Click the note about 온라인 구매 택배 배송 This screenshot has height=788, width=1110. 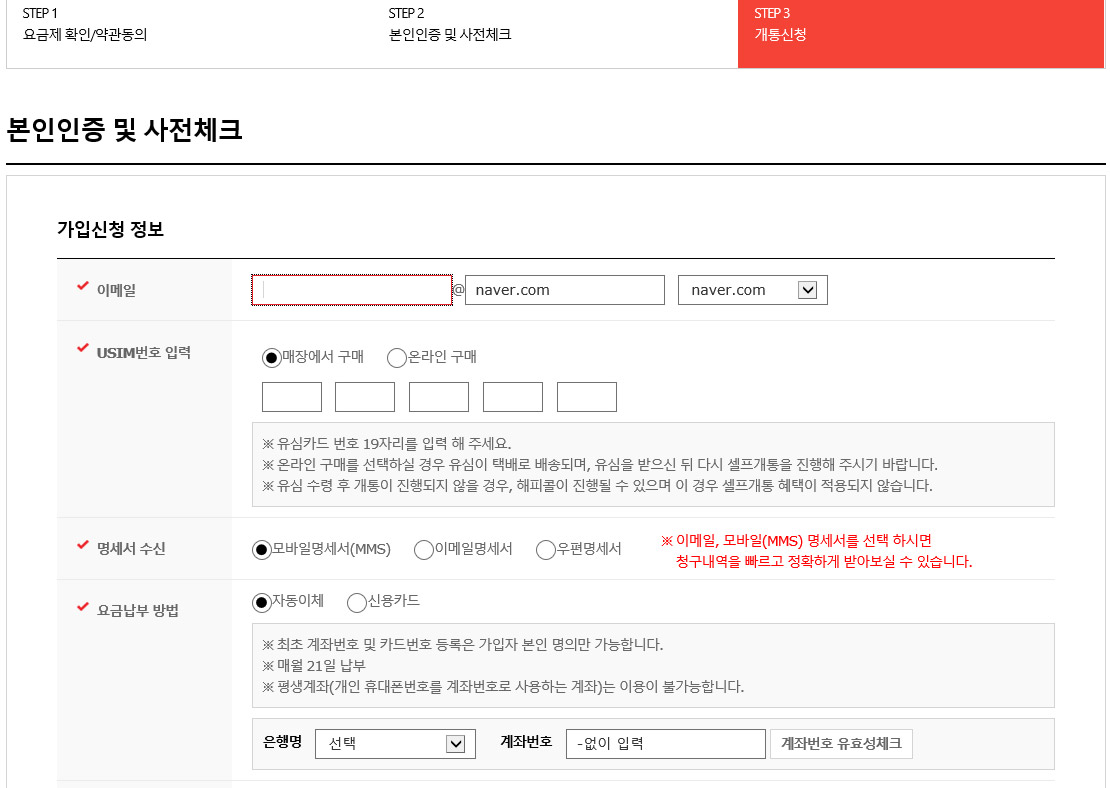(600, 464)
